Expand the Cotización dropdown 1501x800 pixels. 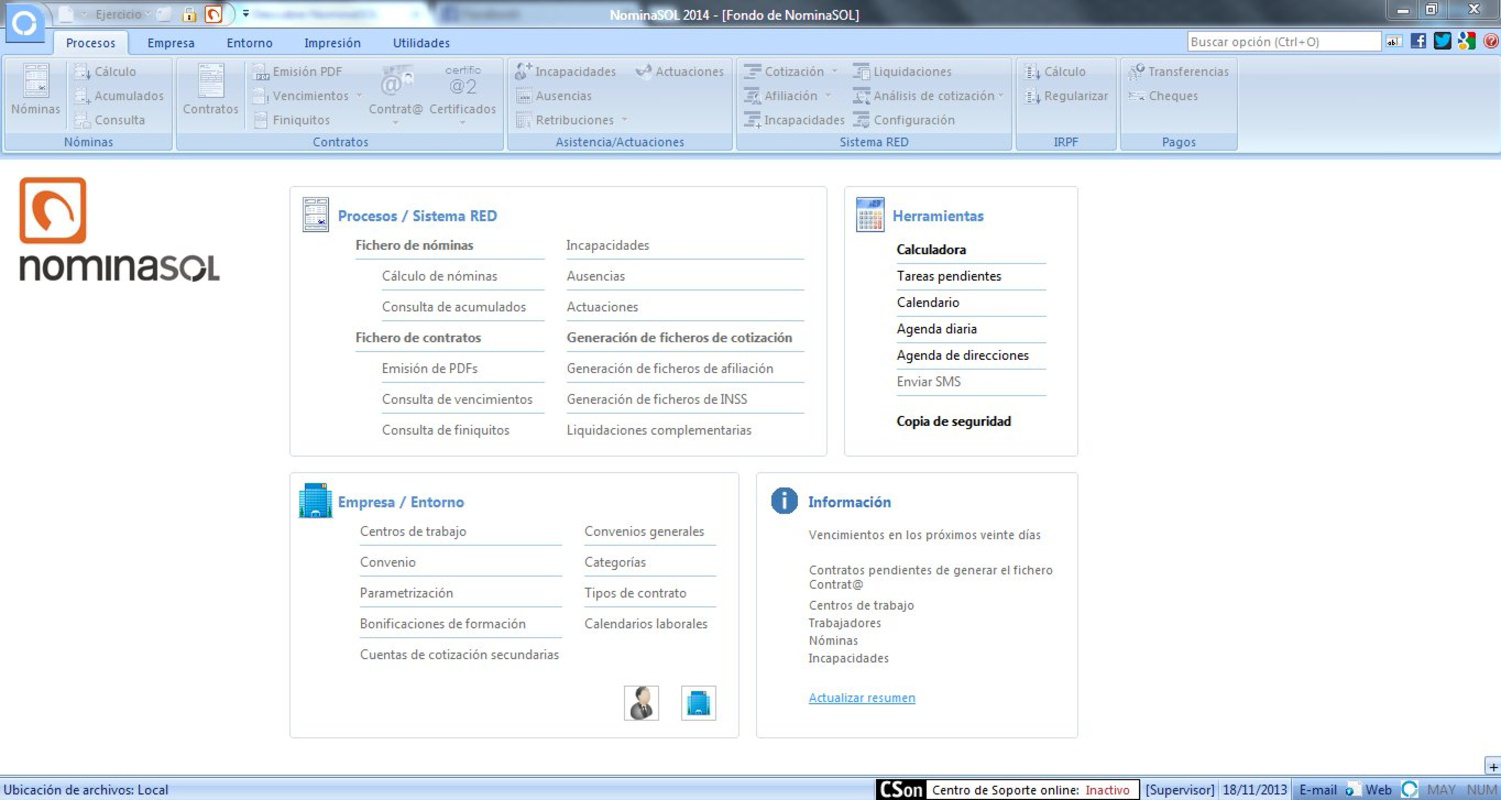[x=834, y=72]
